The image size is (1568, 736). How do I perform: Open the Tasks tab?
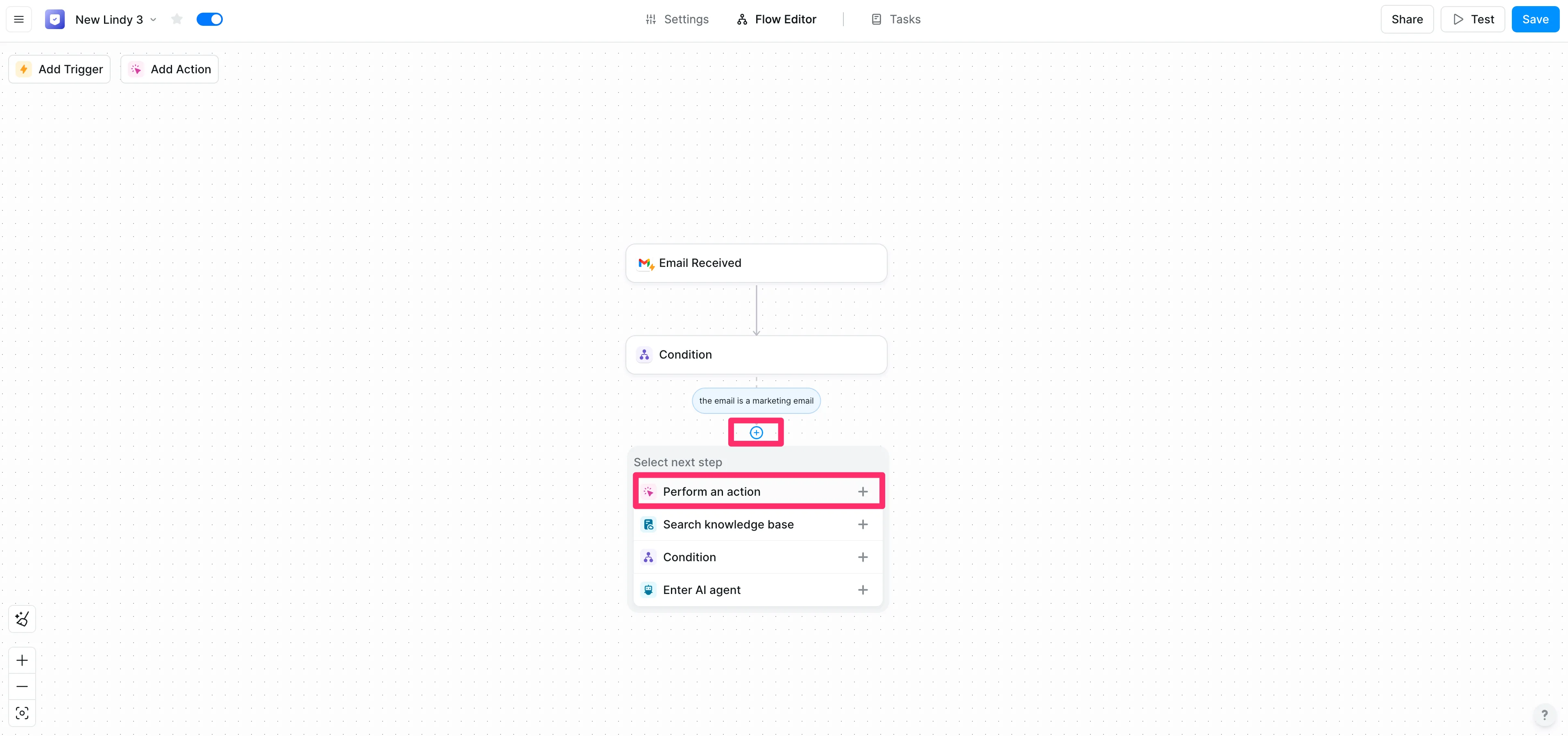[896, 20]
